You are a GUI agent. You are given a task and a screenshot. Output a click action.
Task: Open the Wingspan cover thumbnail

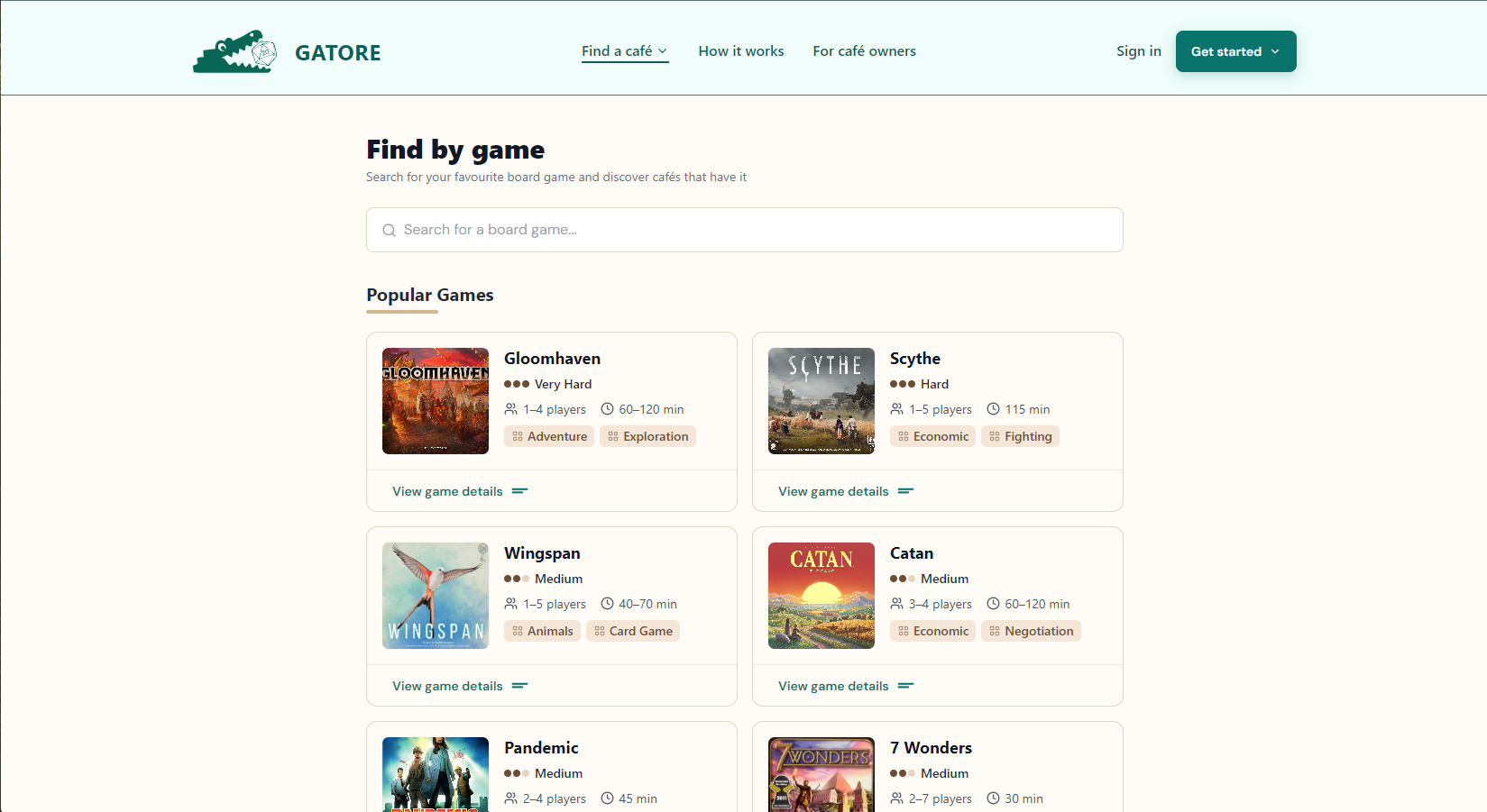(x=436, y=596)
